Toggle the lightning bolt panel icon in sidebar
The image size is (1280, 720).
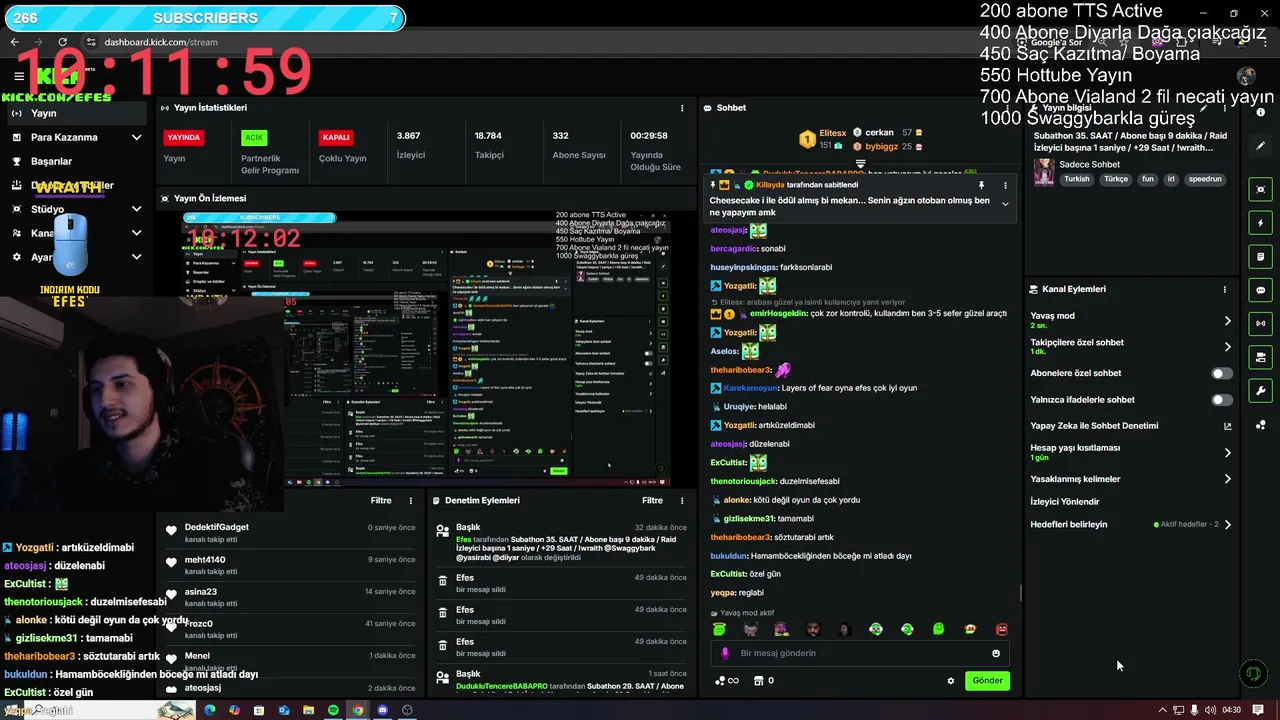1261,223
